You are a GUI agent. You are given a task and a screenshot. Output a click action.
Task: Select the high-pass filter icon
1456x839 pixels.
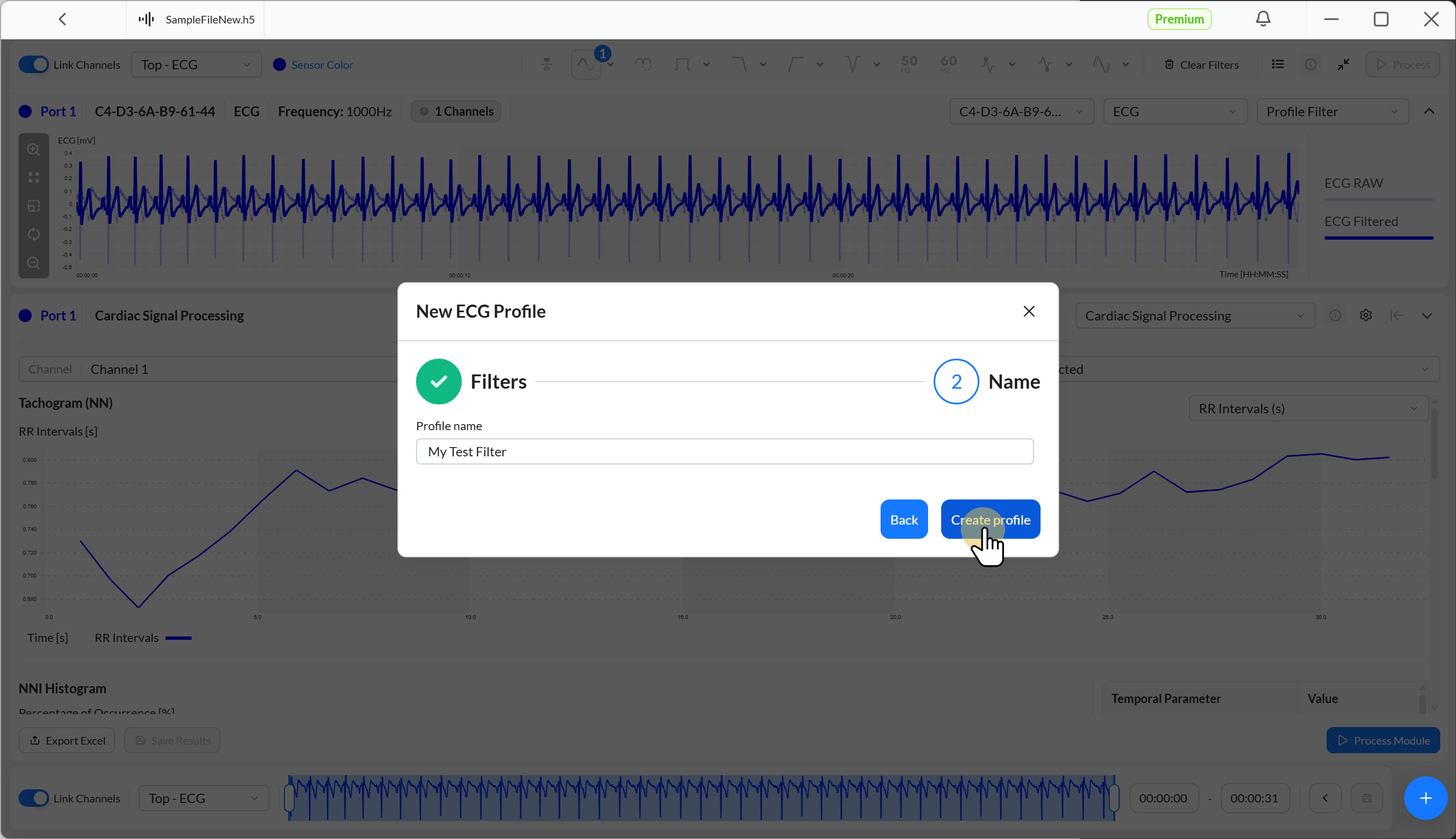click(x=796, y=64)
